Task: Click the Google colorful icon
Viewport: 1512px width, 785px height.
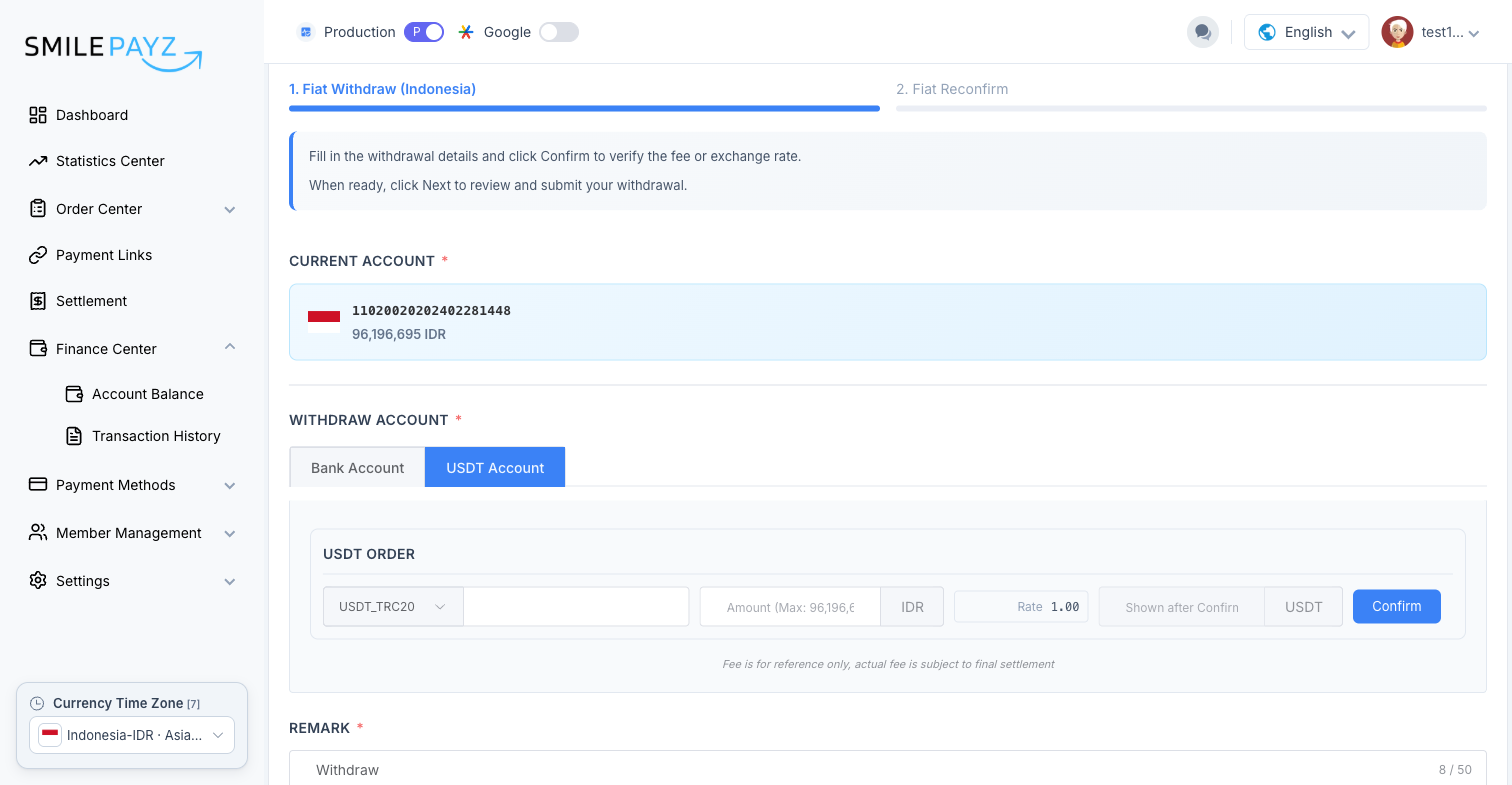Action: click(466, 32)
